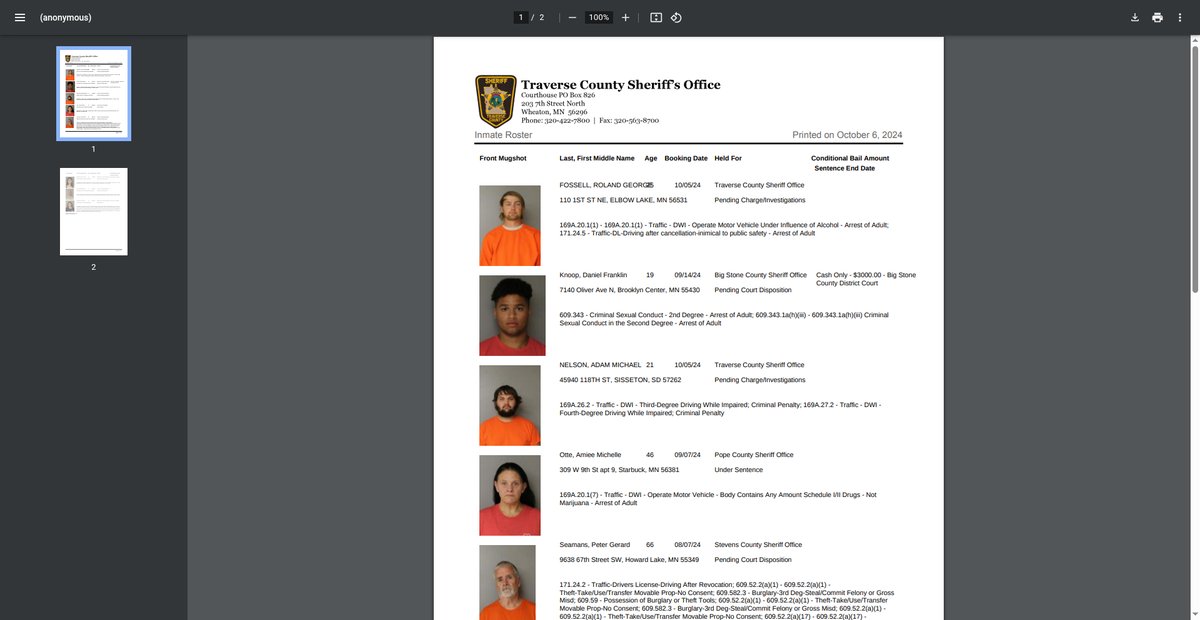
Task: Click mugshot of Seamans, Peter Gerard
Action: pos(508,582)
